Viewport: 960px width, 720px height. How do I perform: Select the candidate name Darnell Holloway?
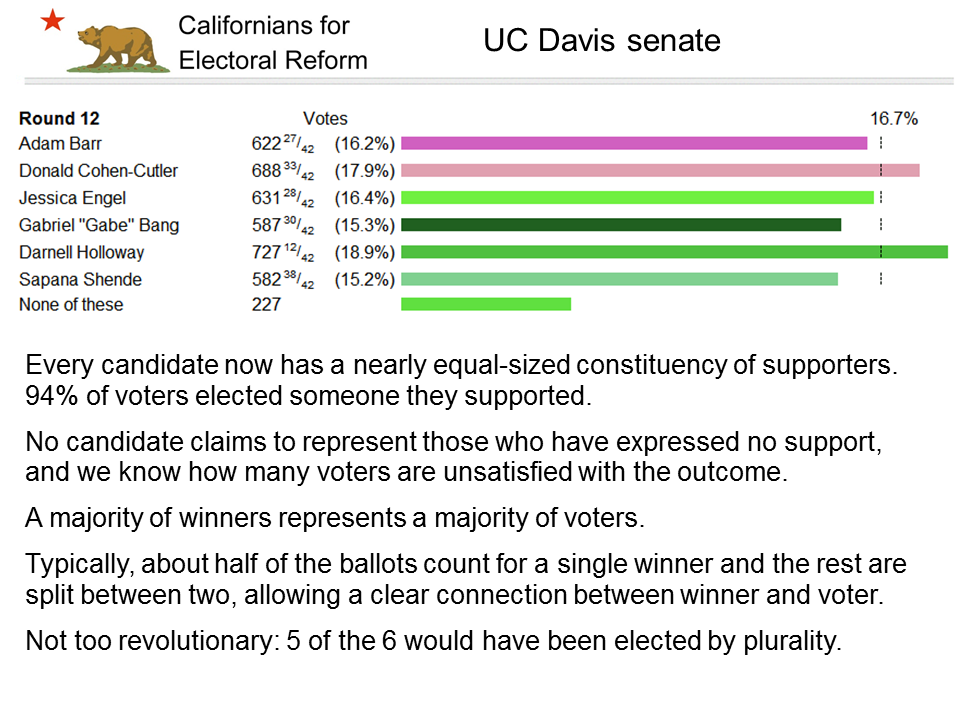(x=81, y=252)
